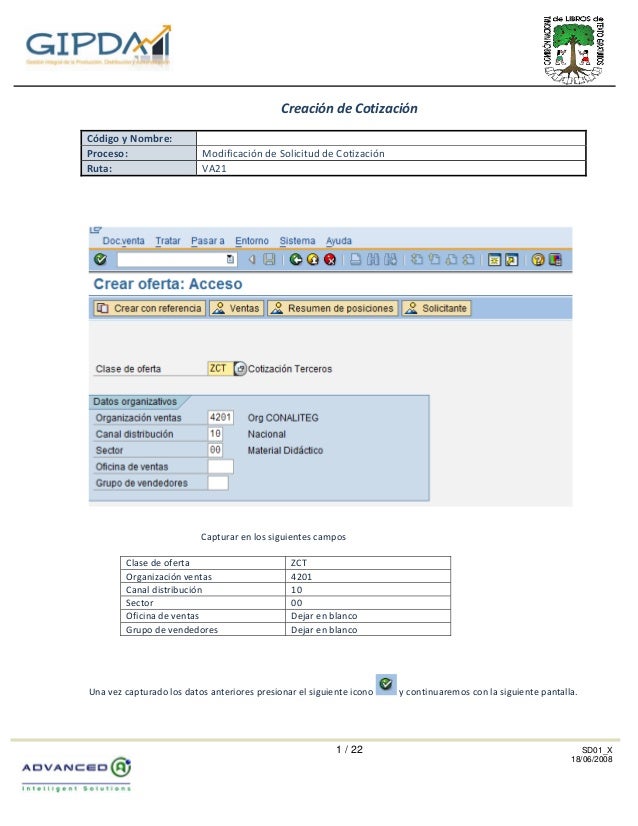Open the Doc.venta menu
This screenshot has height=826, width=638.
coord(123,241)
